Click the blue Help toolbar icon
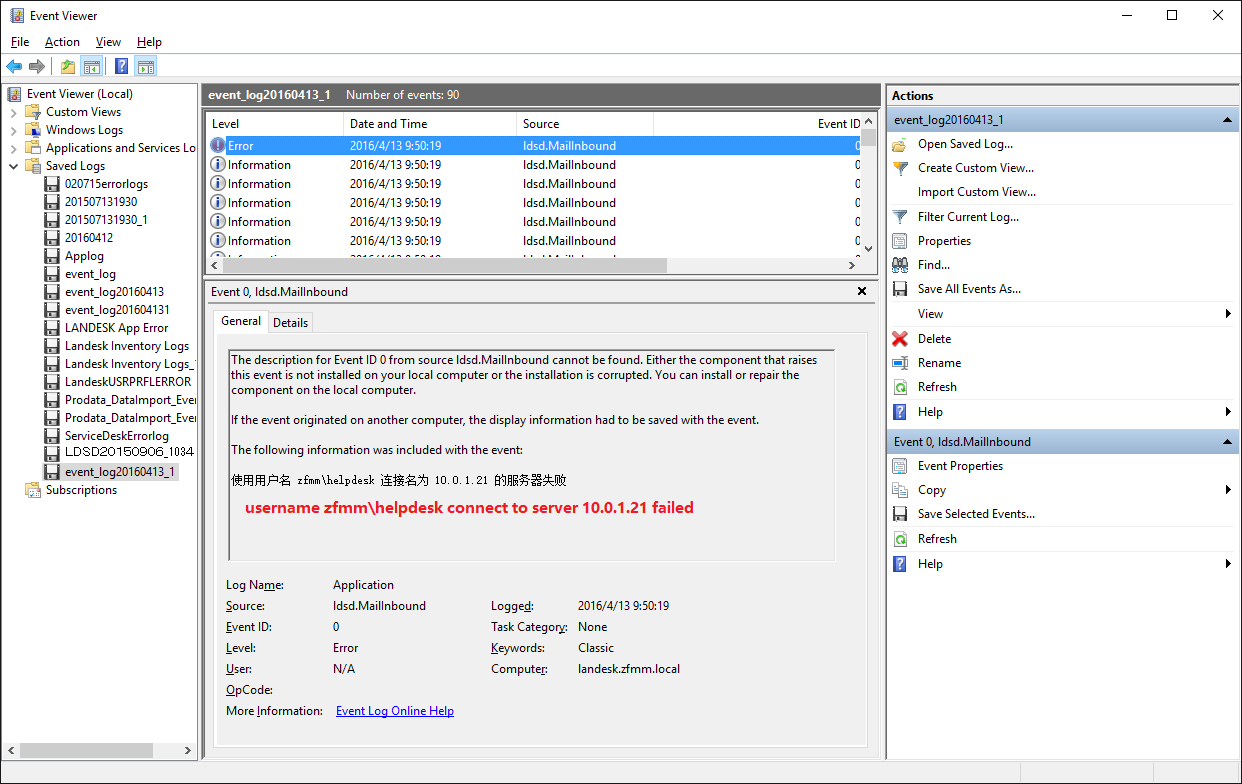This screenshot has width=1242, height=784. (121, 67)
